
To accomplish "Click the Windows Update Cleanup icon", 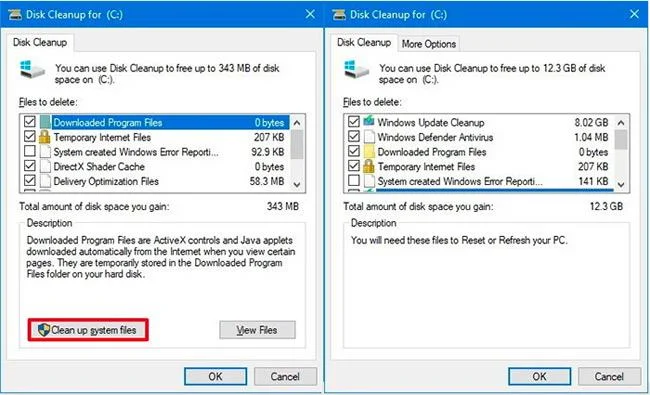I will tap(369, 121).
